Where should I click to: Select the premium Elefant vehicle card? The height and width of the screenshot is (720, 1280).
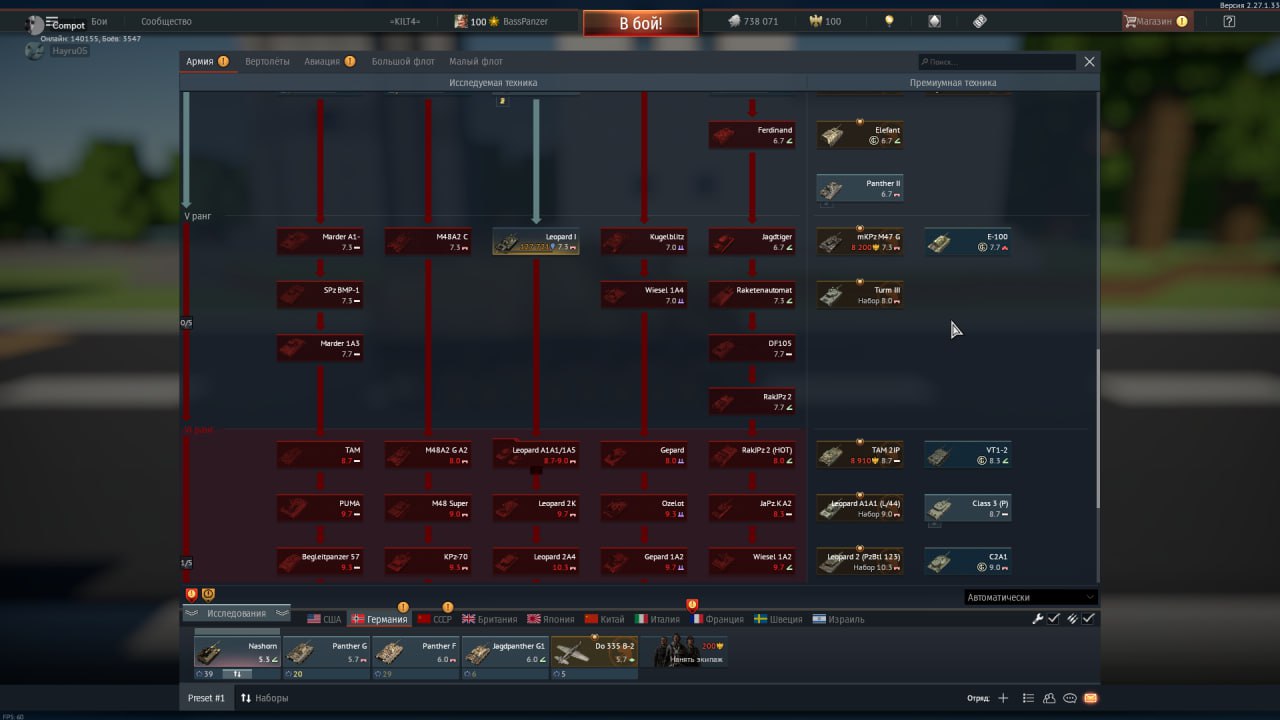(x=860, y=135)
